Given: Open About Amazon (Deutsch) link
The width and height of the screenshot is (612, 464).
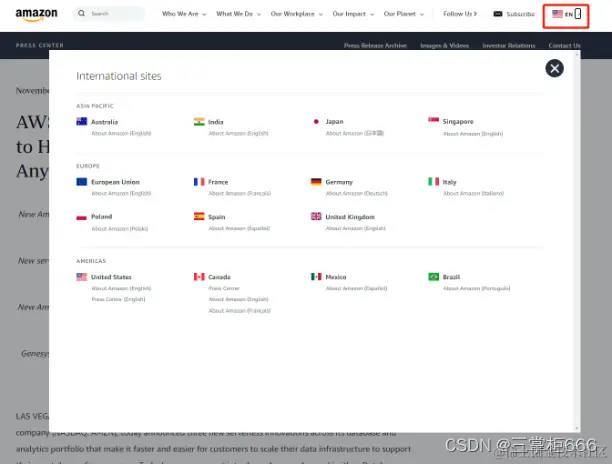Looking at the screenshot, I should click(x=356, y=194).
